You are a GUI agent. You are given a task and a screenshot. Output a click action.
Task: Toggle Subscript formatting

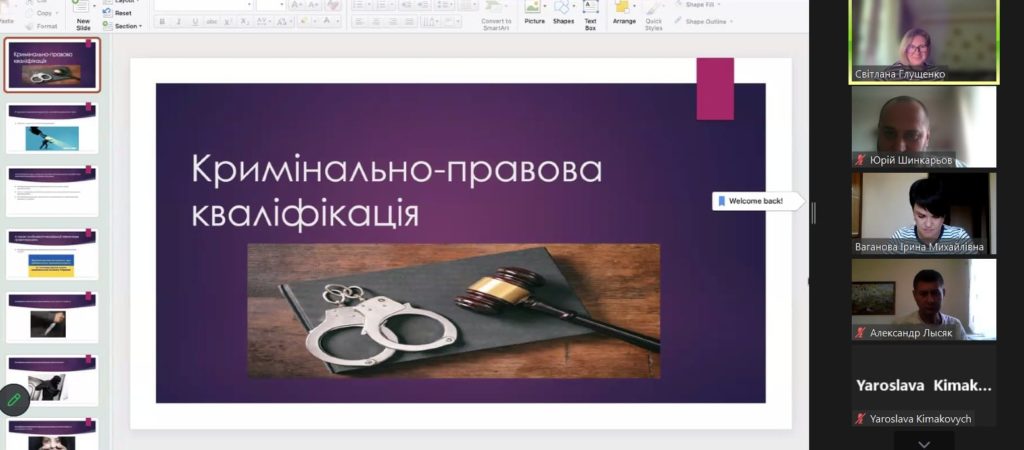point(244,22)
